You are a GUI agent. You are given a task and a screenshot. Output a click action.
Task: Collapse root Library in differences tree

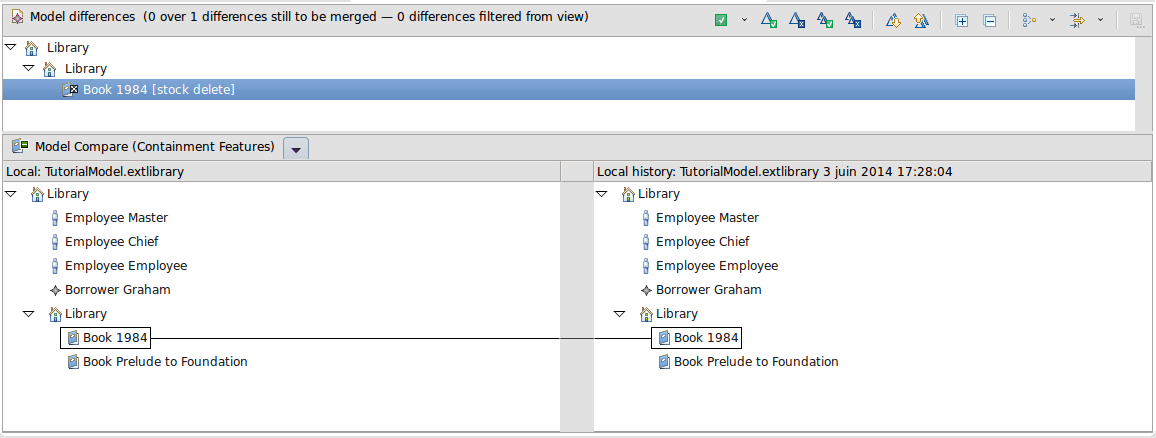(x=10, y=47)
